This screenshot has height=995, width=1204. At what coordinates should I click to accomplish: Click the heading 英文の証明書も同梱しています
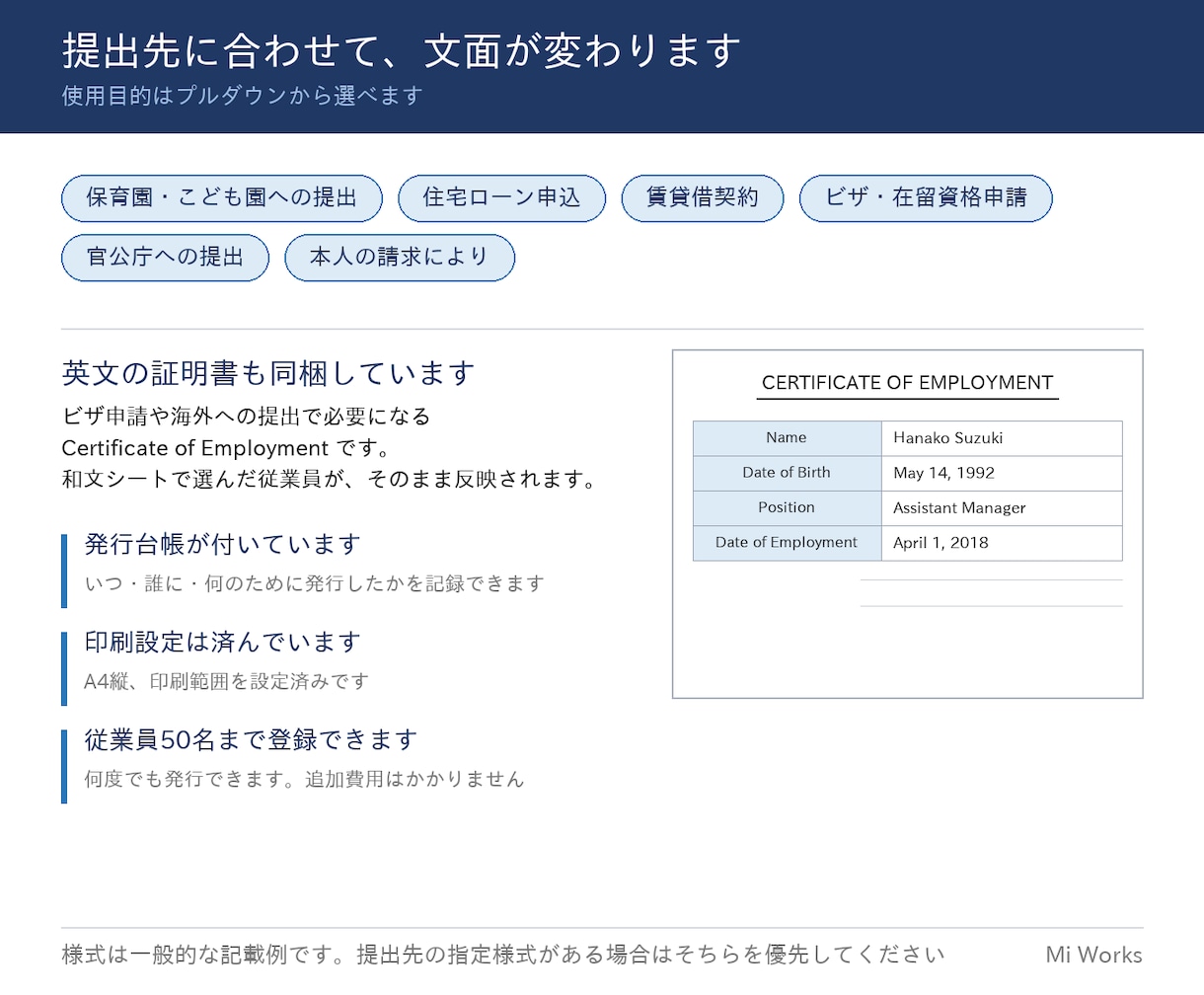(x=268, y=373)
